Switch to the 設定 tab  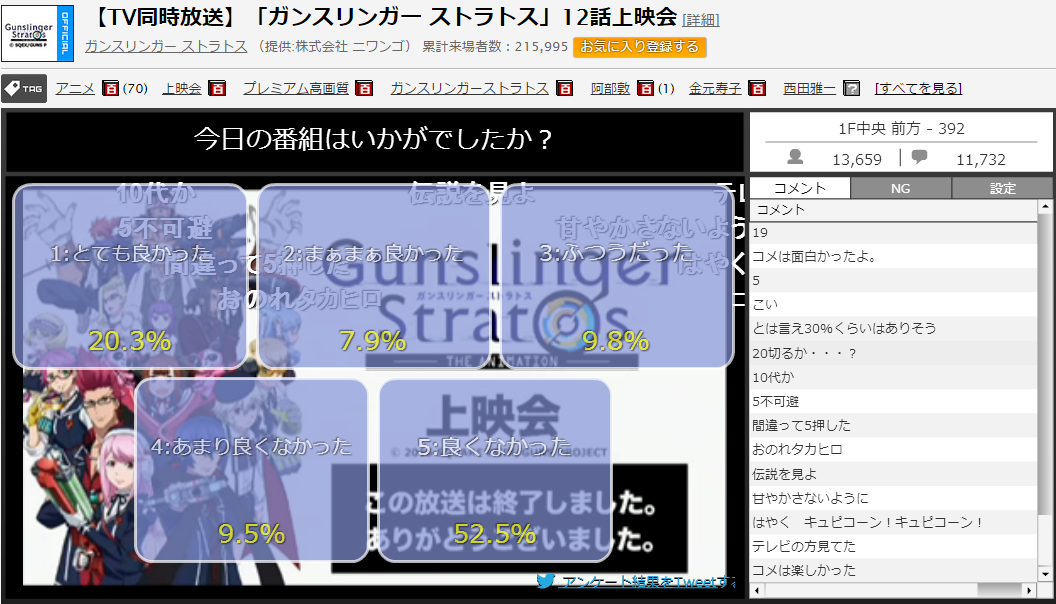1003,188
